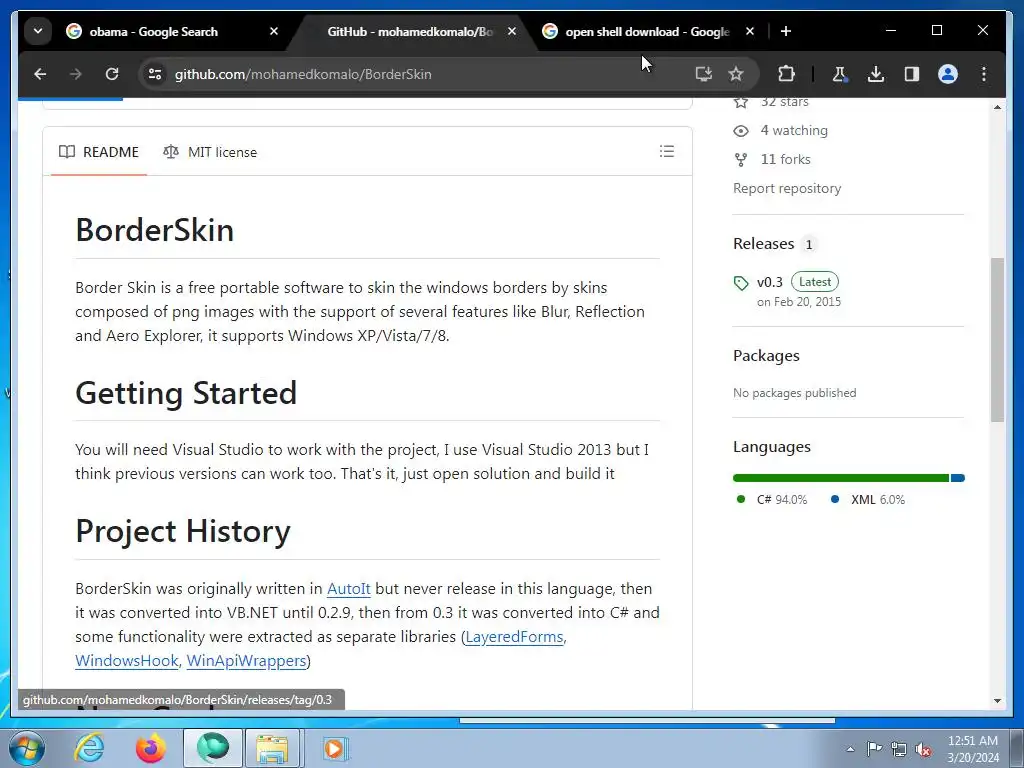
Task: Click the Getting Started heading
Action: (x=186, y=393)
